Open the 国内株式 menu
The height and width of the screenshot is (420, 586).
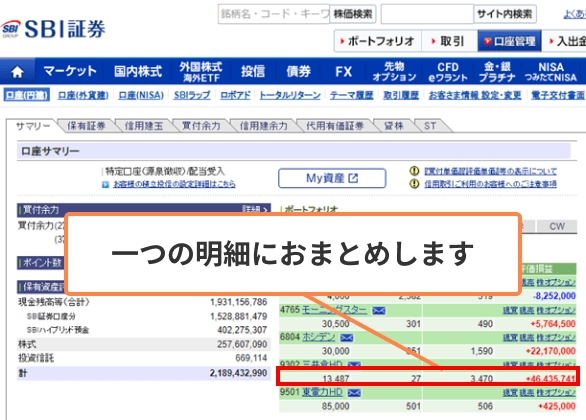pyautogui.click(x=138, y=71)
